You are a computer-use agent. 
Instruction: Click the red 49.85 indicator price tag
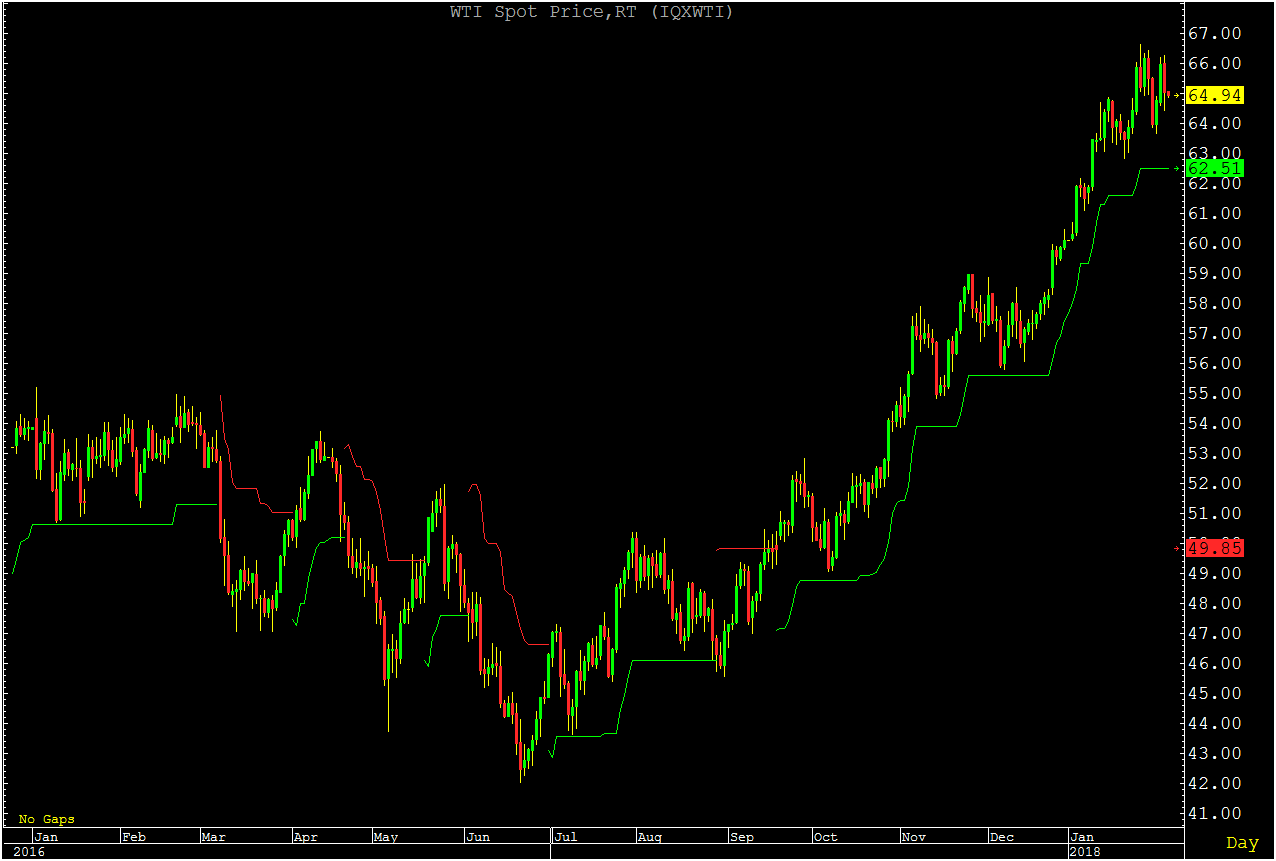pyautogui.click(x=1213, y=548)
